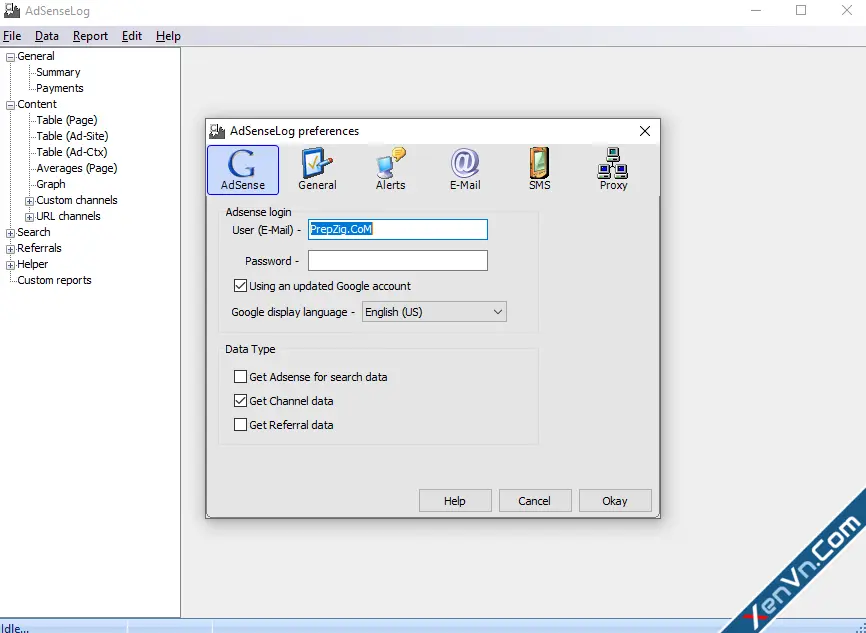Uncheck 'Get Channel data' option
The image size is (866, 633).
(x=240, y=400)
